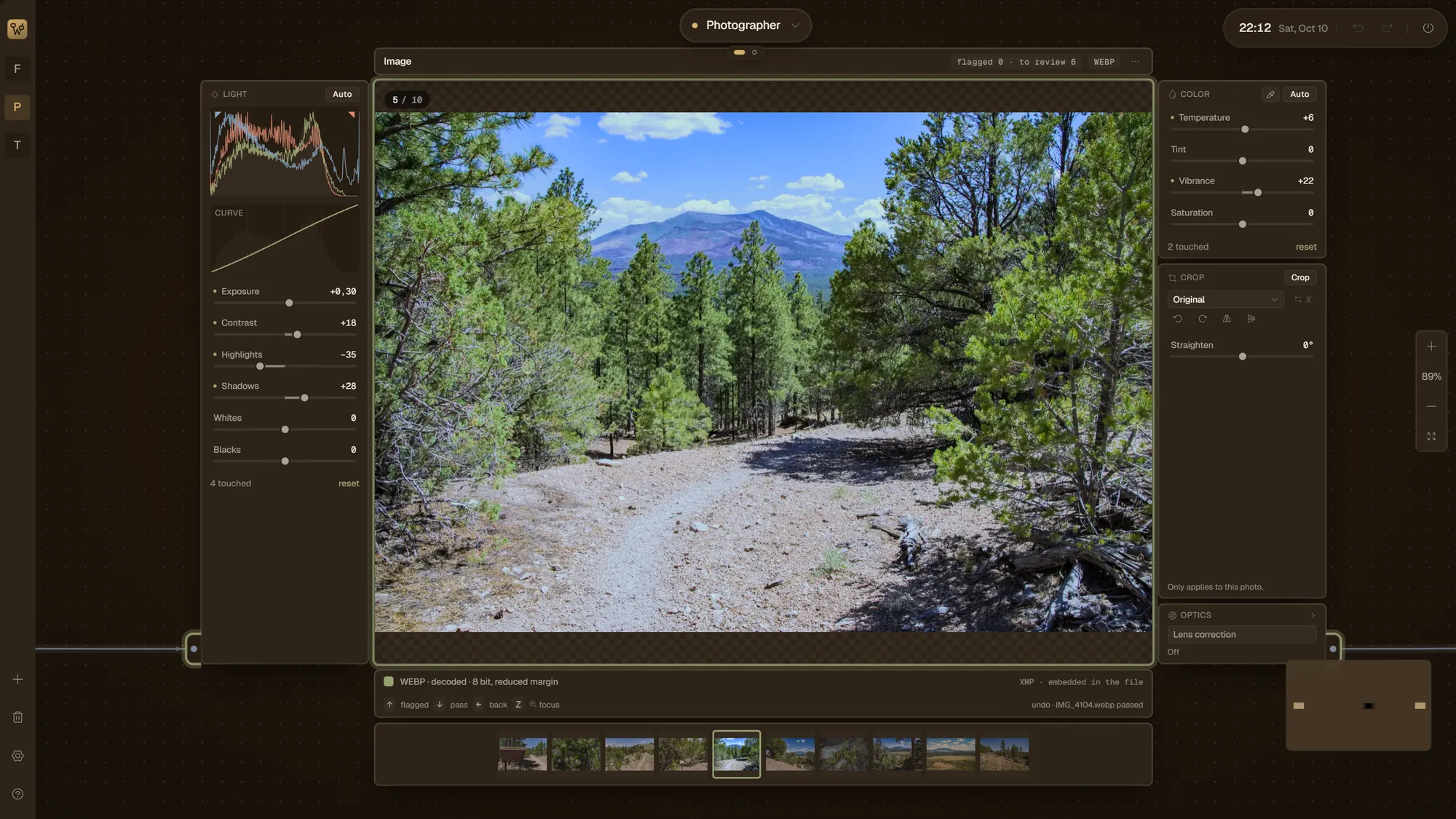
Task: Click Auto in the Color panel
Action: point(1299,95)
